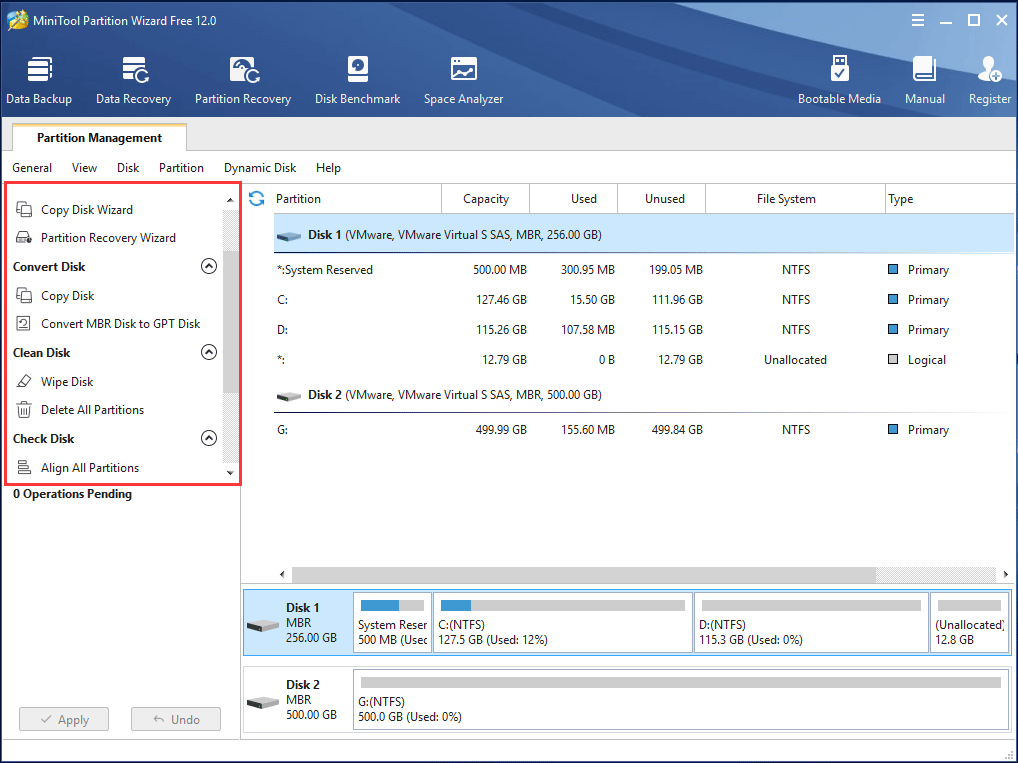Click the Unallocated 12.8 GB block

point(969,622)
